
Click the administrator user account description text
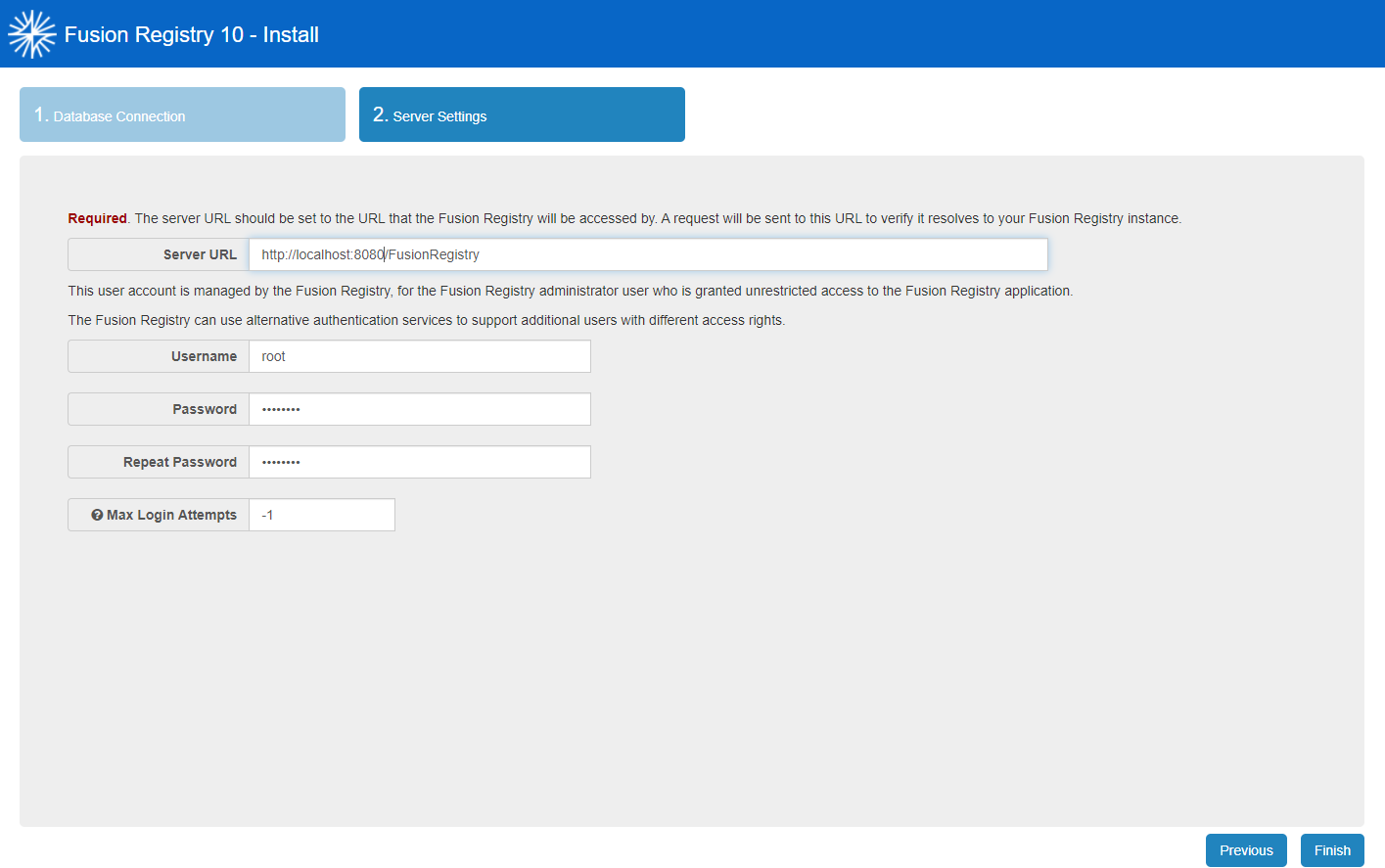coord(570,291)
